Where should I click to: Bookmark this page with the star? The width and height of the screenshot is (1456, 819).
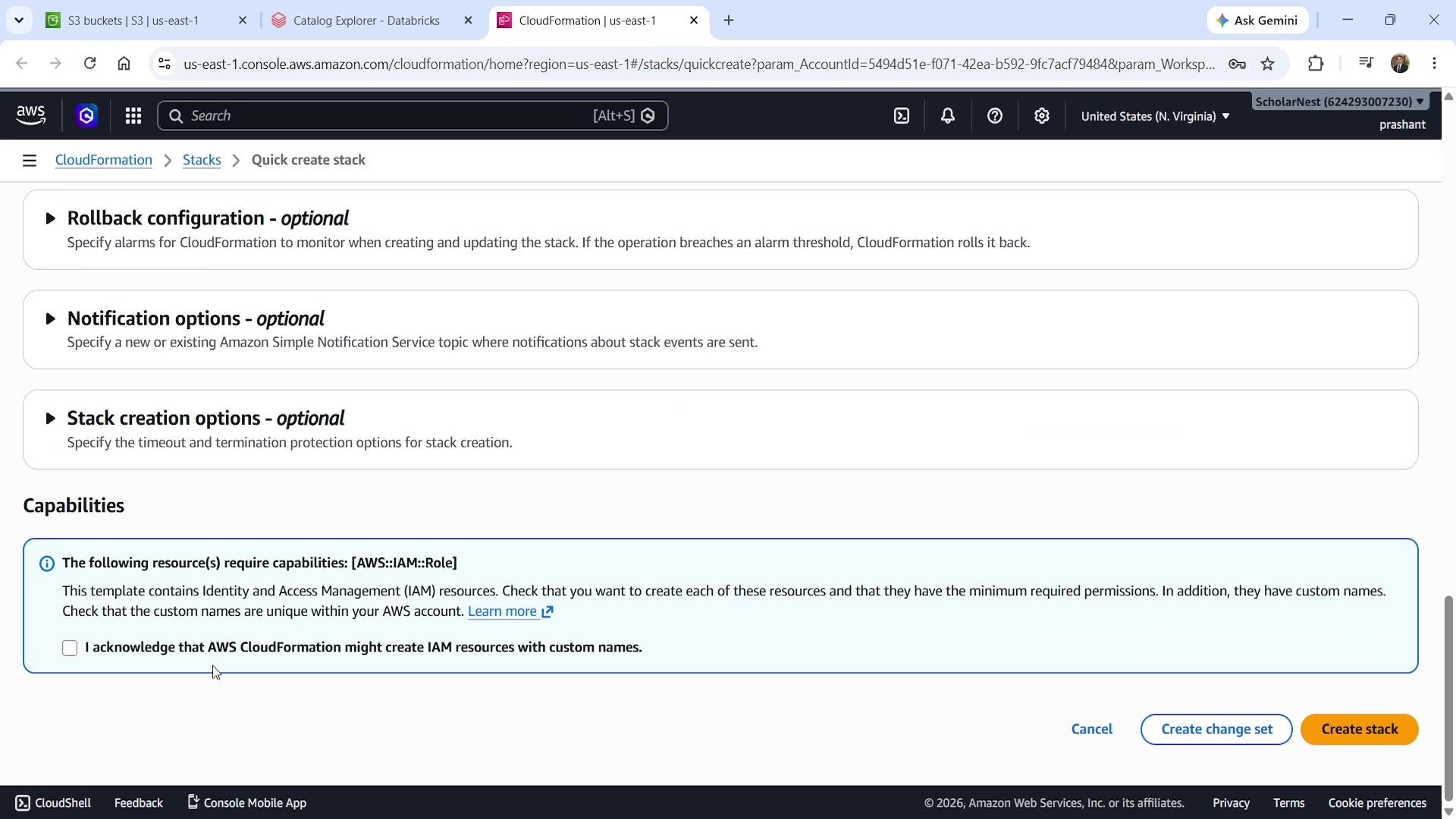1268,64
